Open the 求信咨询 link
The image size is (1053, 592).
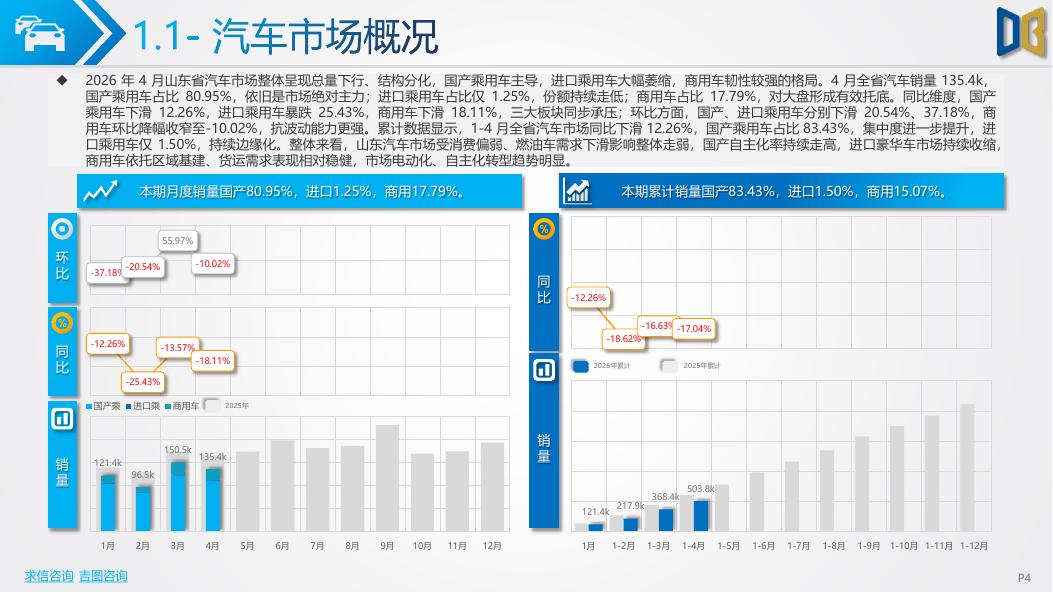point(49,576)
